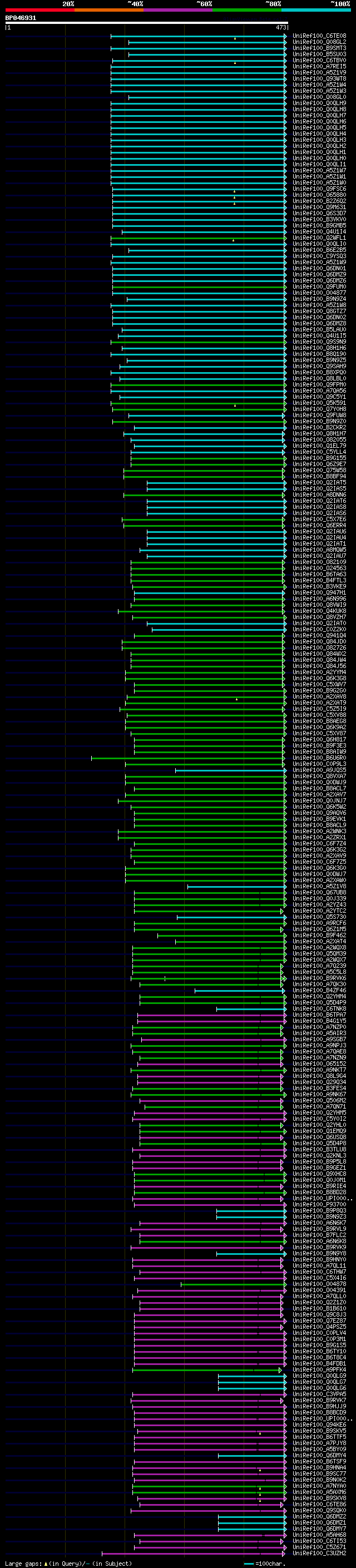Viewport: 356px width, 1568px height.
Task: Select the UniRef100_Q67UB8 entry
Action: [319, 892]
